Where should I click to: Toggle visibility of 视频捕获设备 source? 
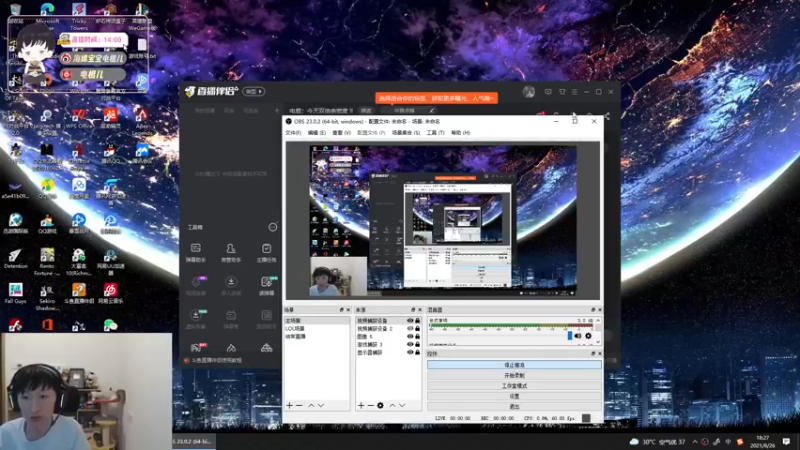(x=410, y=320)
